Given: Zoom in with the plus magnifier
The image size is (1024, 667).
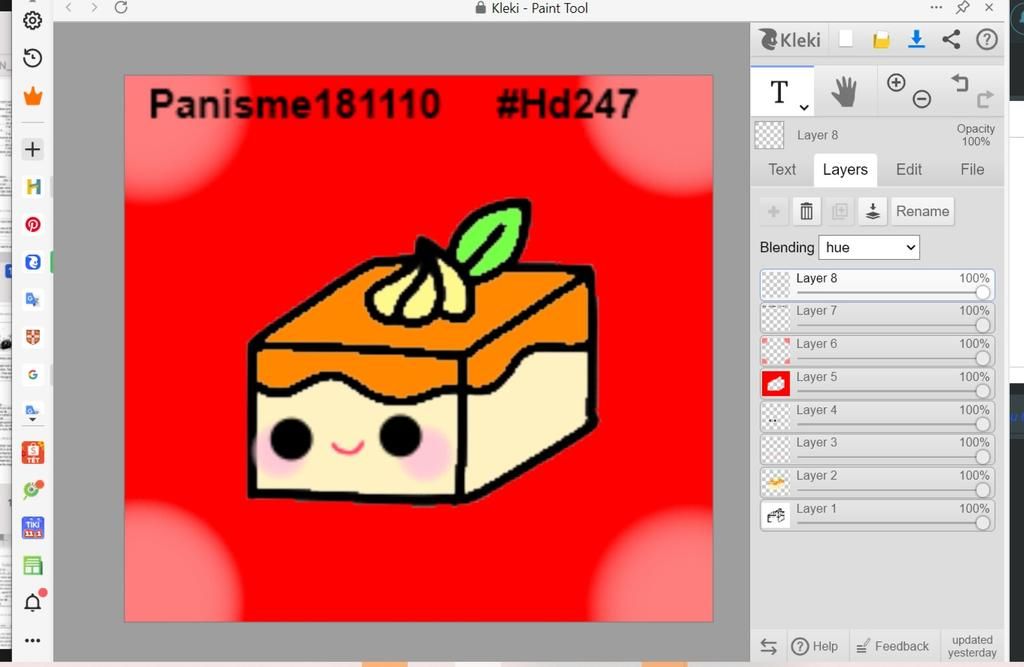Looking at the screenshot, I should (896, 82).
